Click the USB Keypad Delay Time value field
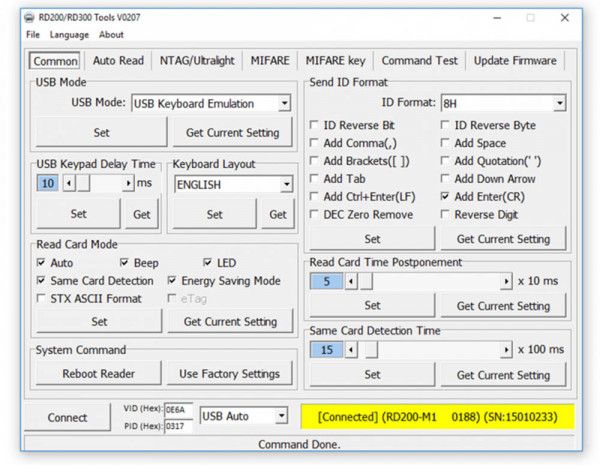 pyautogui.click(x=48, y=183)
